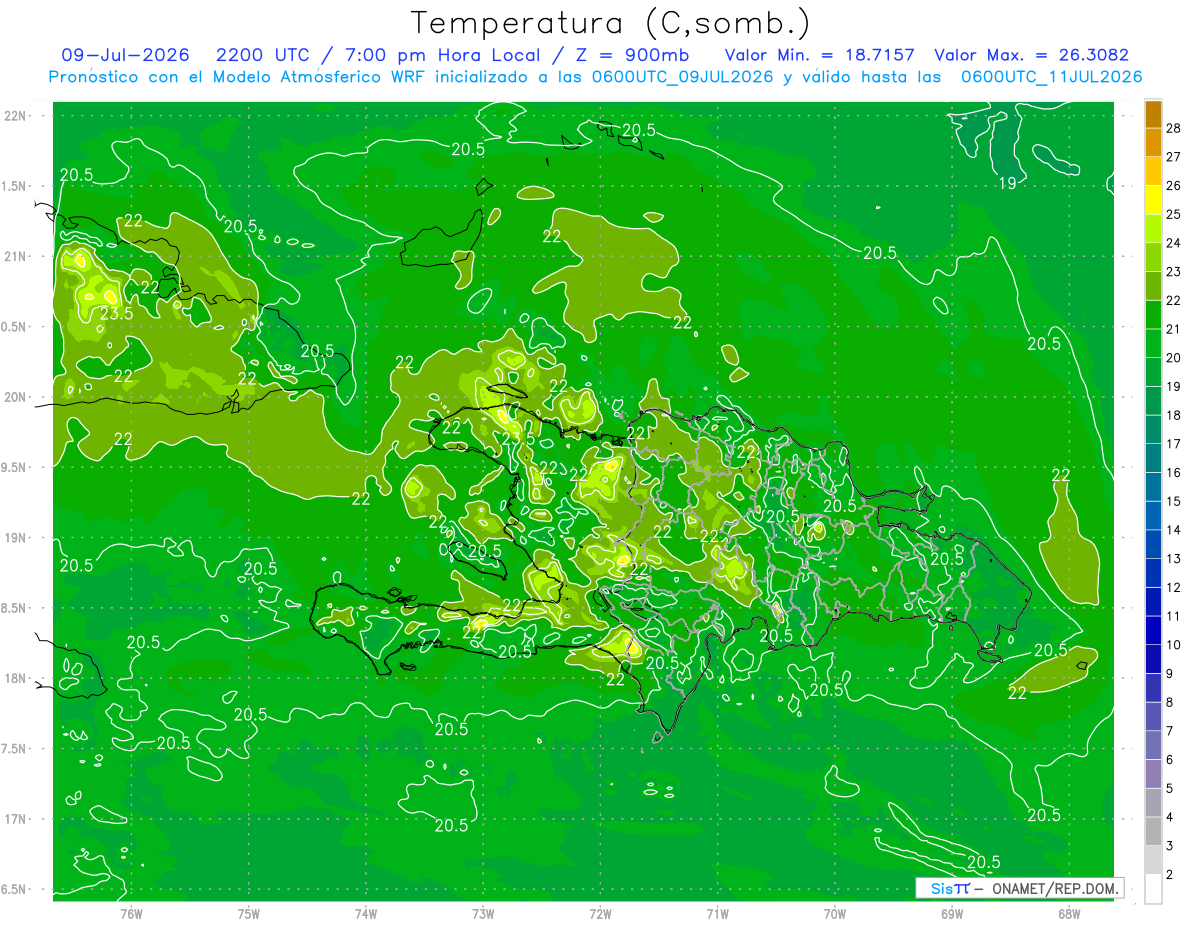
Task: Click the "10" value on the color legend
Action: (1173, 645)
